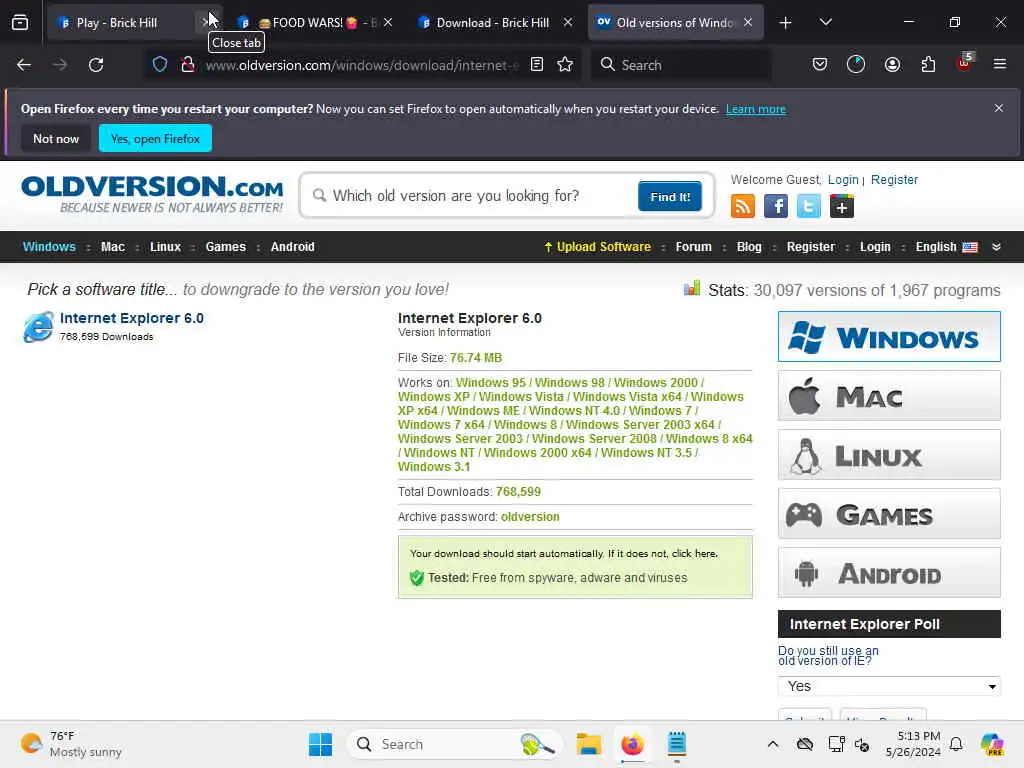Image resolution: width=1024 pixels, height=768 pixels.
Task: Click the Not now button
Action: click(56, 138)
